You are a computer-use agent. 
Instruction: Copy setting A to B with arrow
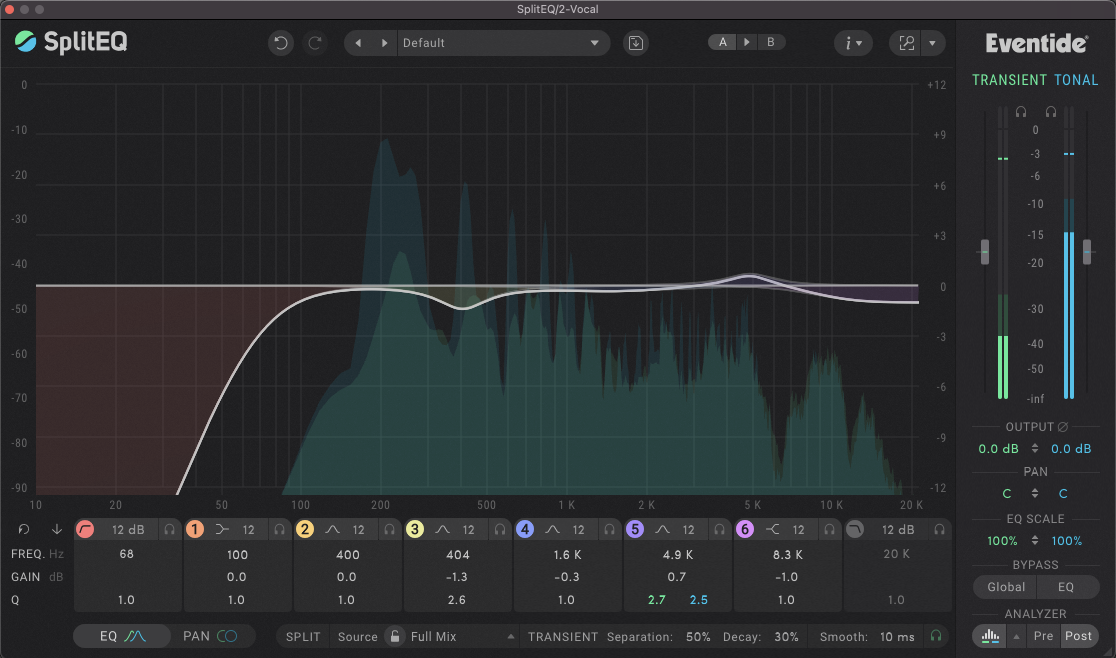[x=747, y=42]
